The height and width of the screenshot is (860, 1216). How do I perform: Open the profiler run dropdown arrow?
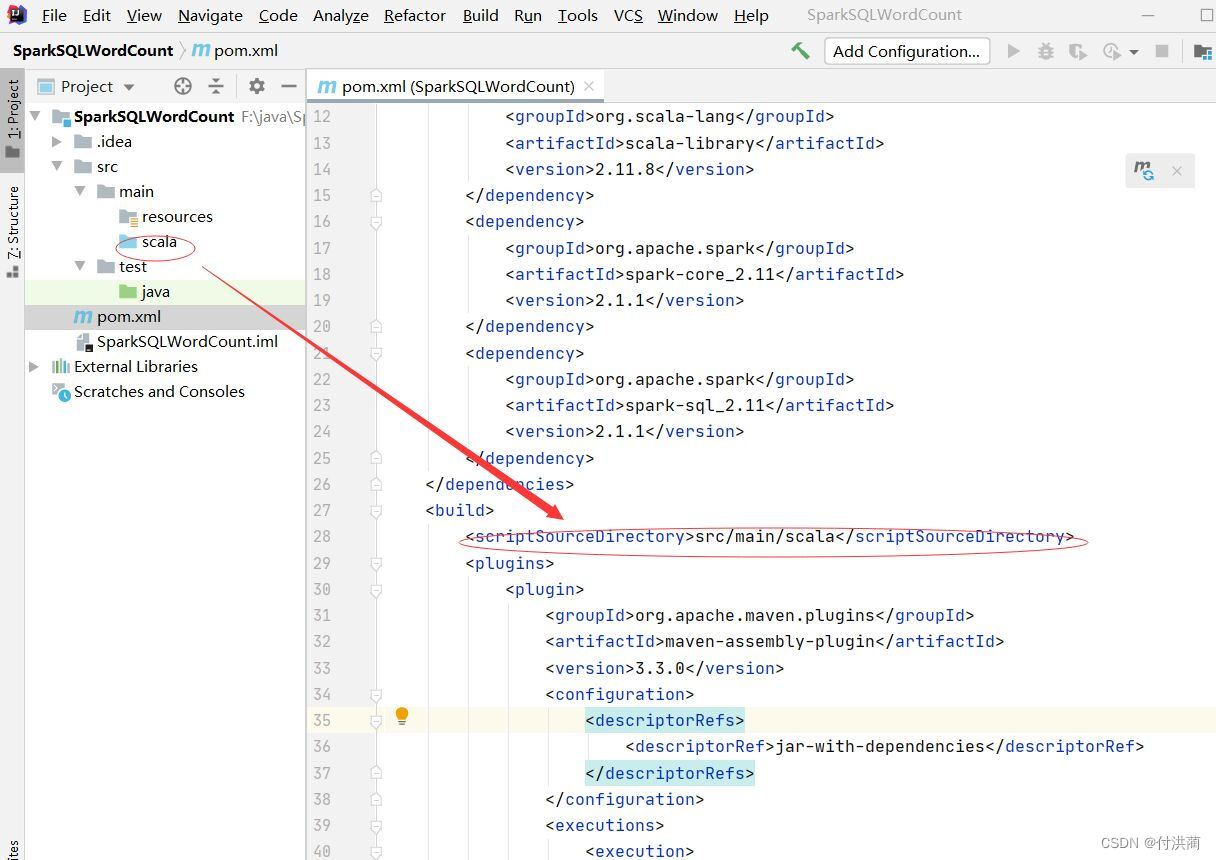click(1134, 52)
